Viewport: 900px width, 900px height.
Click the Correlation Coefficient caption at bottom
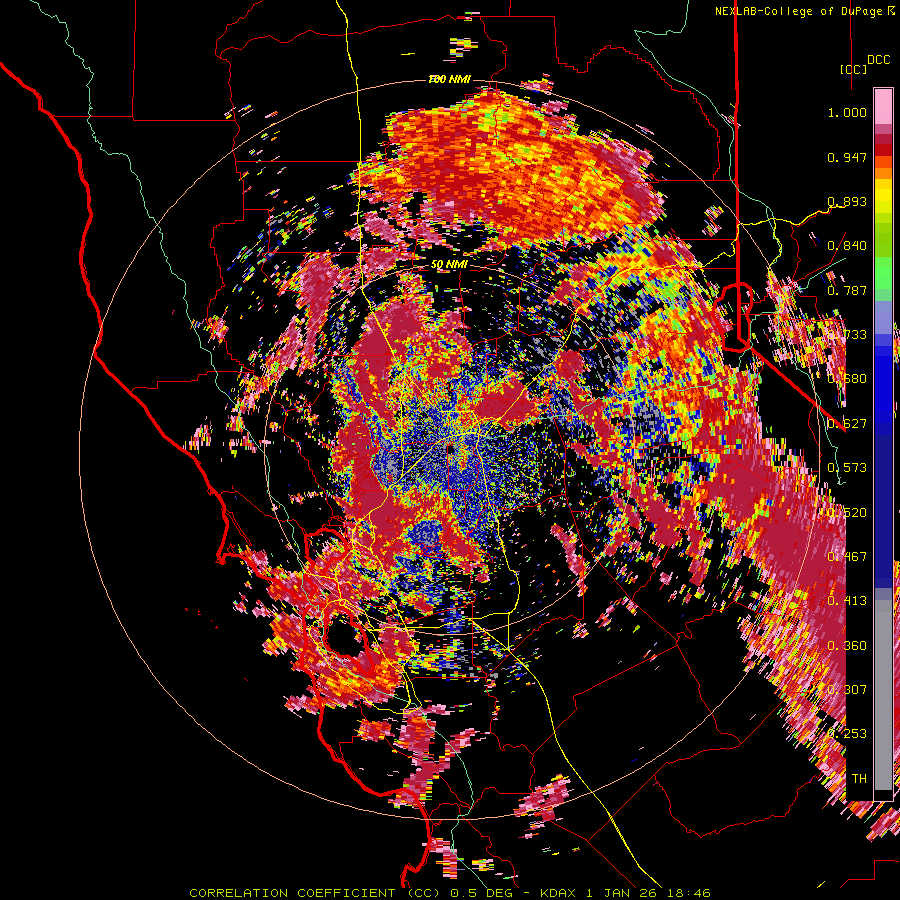click(x=450, y=893)
